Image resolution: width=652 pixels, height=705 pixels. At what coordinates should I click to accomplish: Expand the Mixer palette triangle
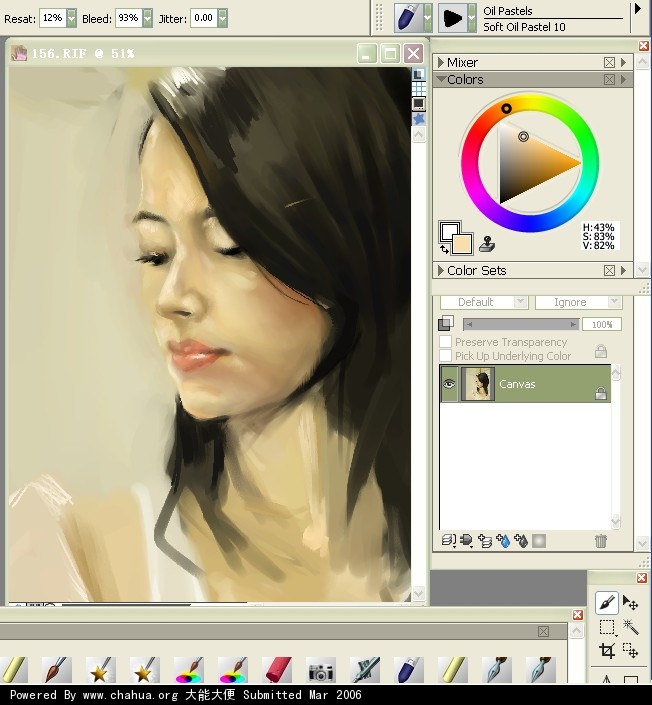click(441, 62)
